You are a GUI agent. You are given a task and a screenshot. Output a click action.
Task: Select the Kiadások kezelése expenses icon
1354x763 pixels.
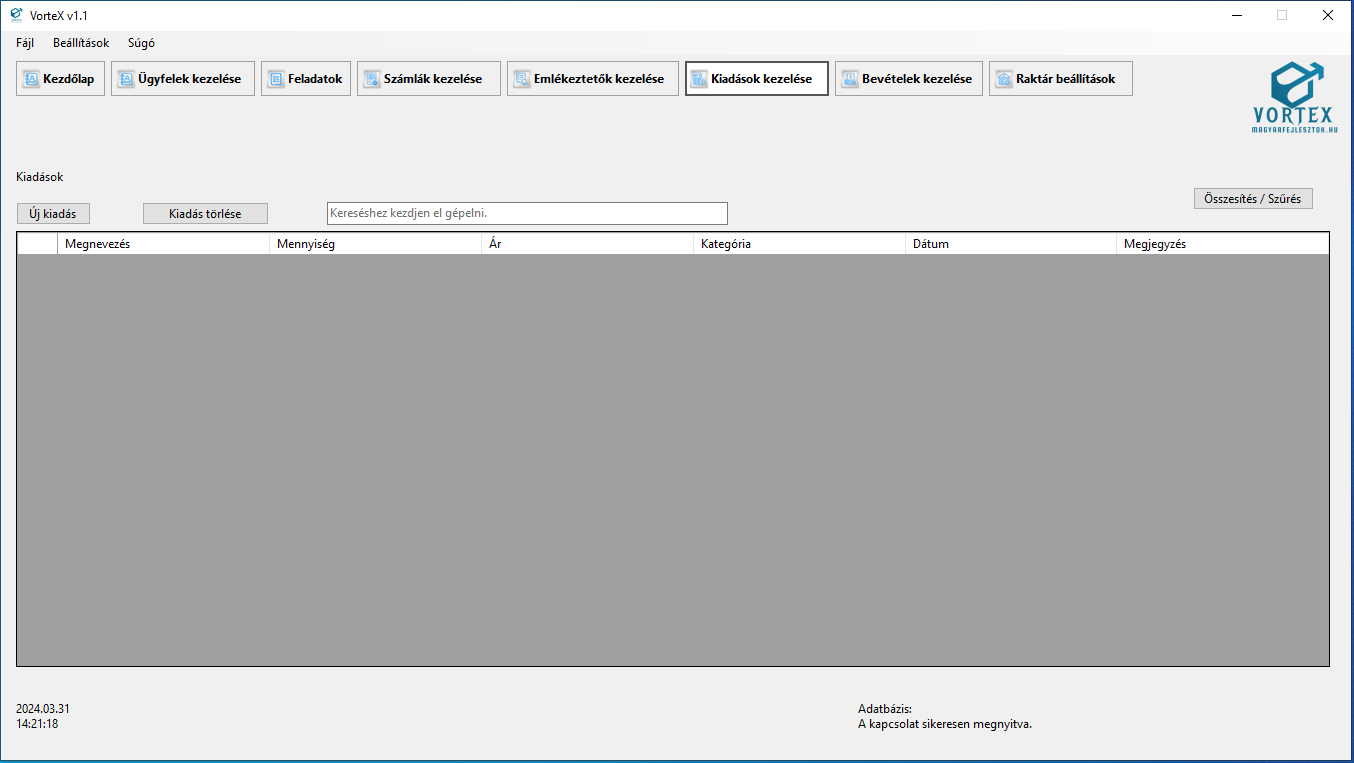tap(700, 79)
